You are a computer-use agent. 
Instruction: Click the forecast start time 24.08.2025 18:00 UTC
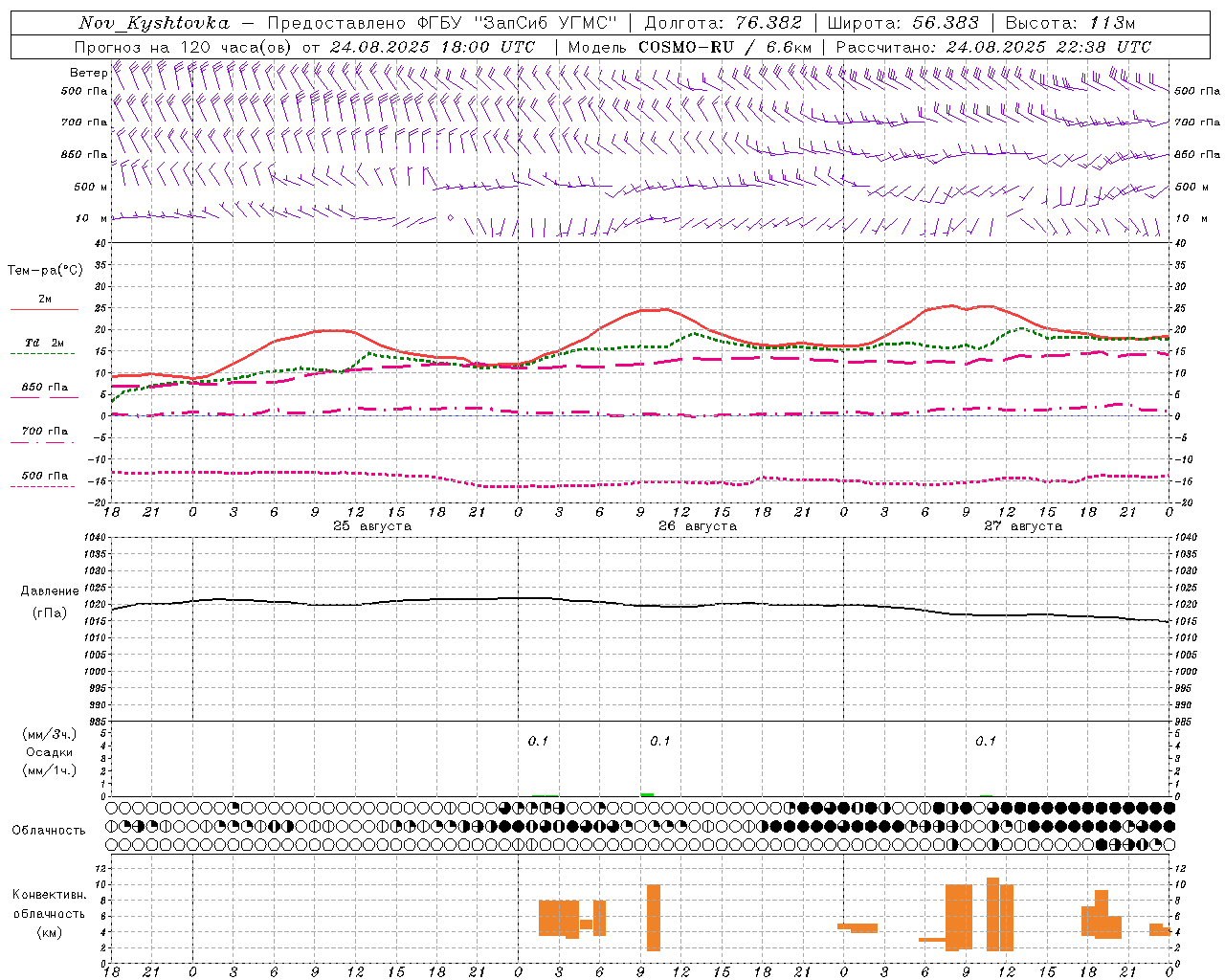[433, 47]
